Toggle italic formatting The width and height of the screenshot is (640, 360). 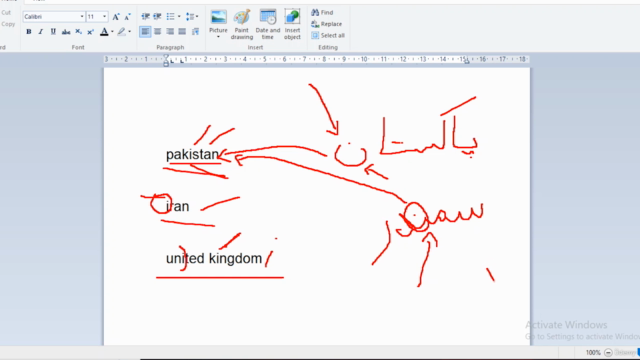pyautogui.click(x=40, y=32)
